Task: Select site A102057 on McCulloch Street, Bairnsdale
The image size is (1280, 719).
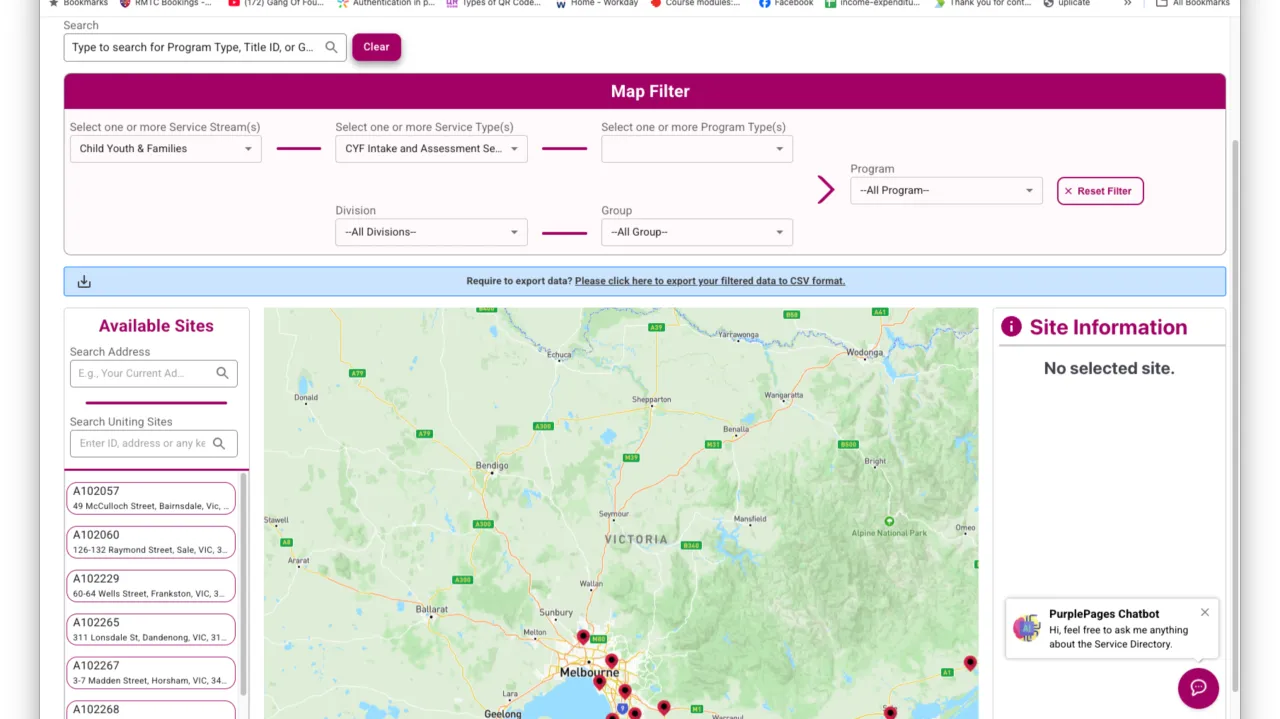Action: click(151, 498)
